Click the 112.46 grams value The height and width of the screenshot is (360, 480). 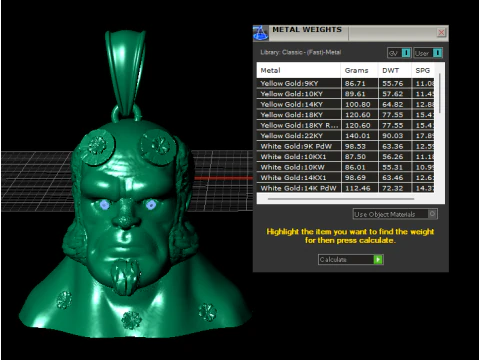coord(358,188)
